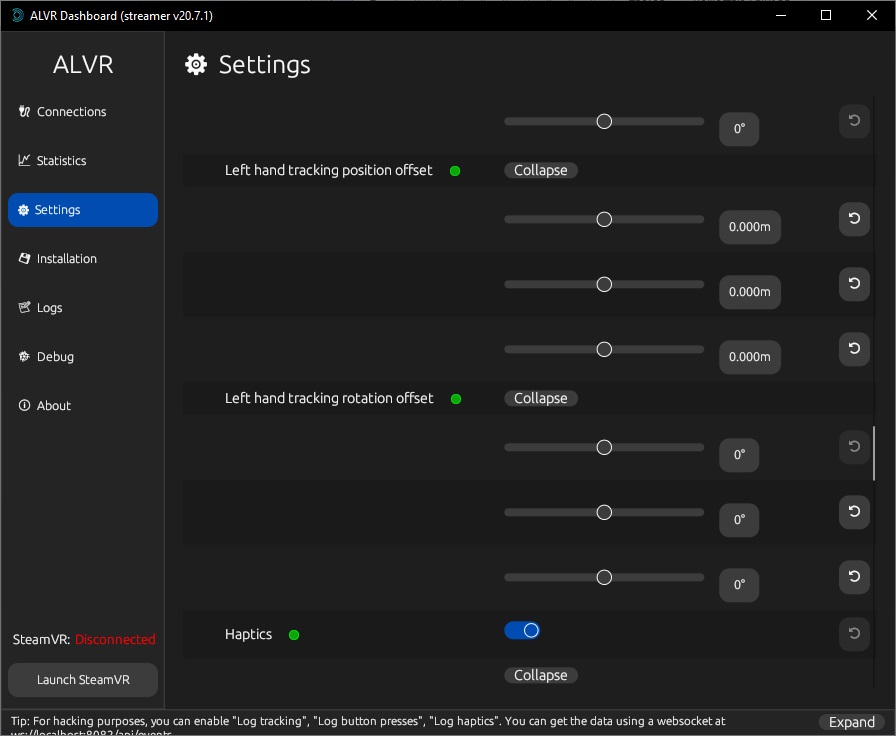Click the green dot beside Left hand tracking position offset
Image resolution: width=896 pixels, height=736 pixels.
coord(455,171)
